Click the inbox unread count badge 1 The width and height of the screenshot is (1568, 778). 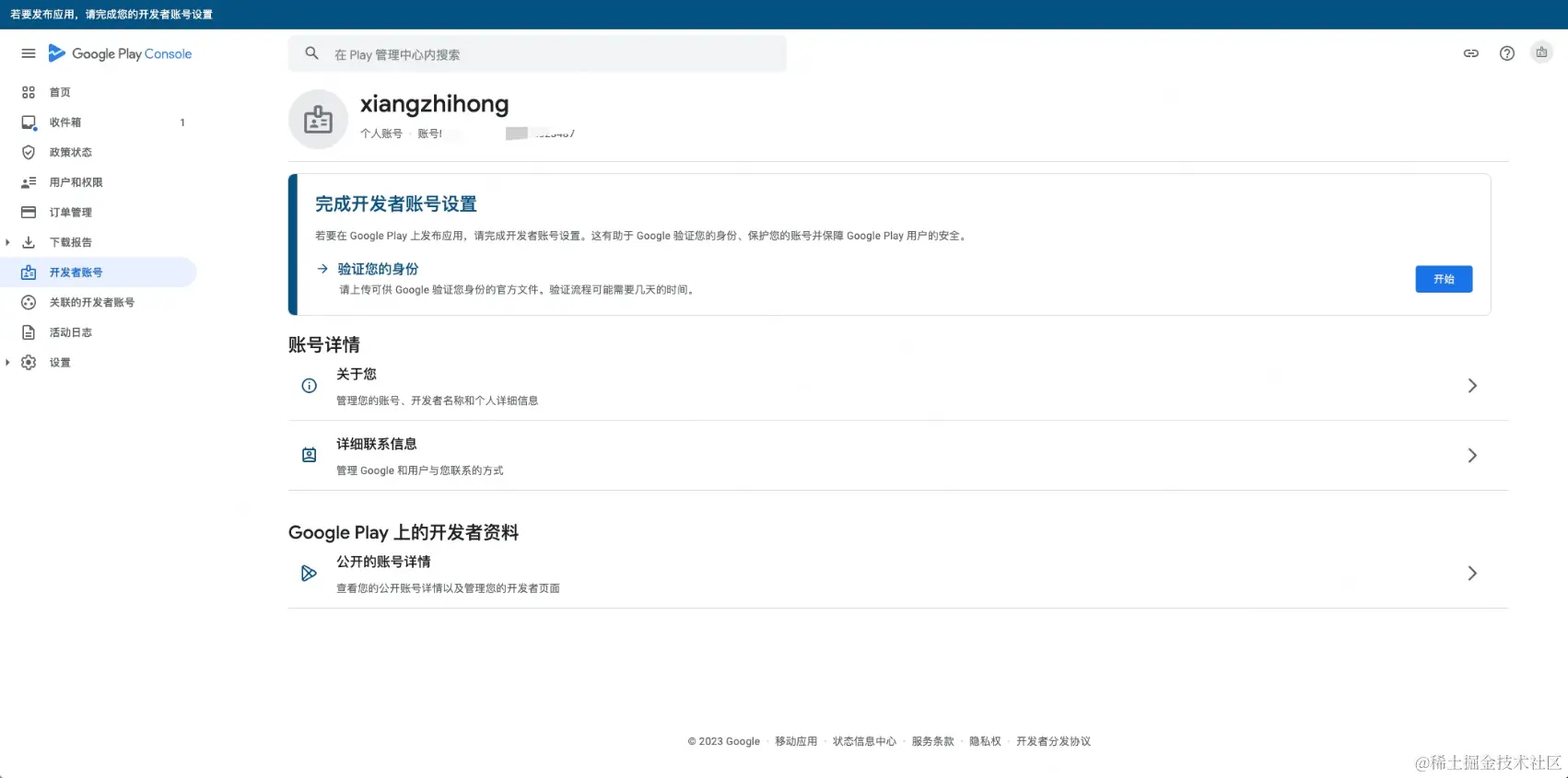(182, 122)
